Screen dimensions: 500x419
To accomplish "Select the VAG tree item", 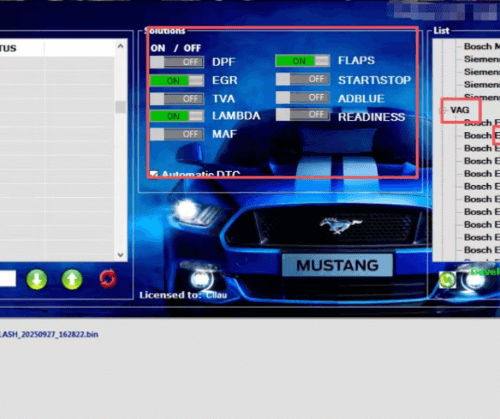I will 460,110.
